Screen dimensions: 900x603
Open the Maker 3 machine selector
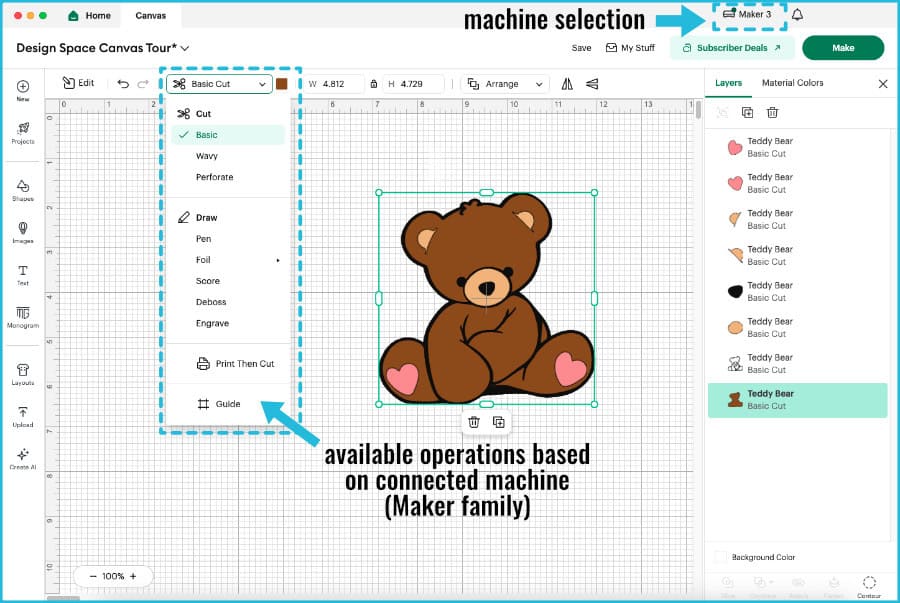click(748, 14)
